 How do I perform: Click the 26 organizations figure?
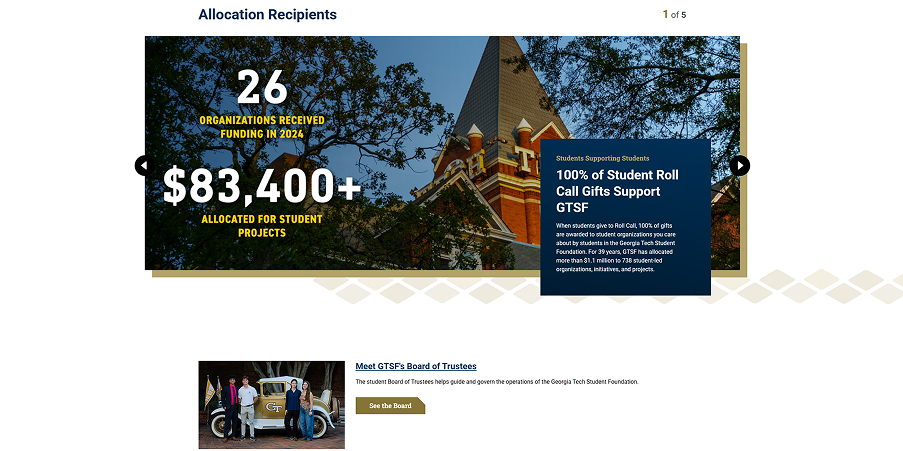click(262, 88)
